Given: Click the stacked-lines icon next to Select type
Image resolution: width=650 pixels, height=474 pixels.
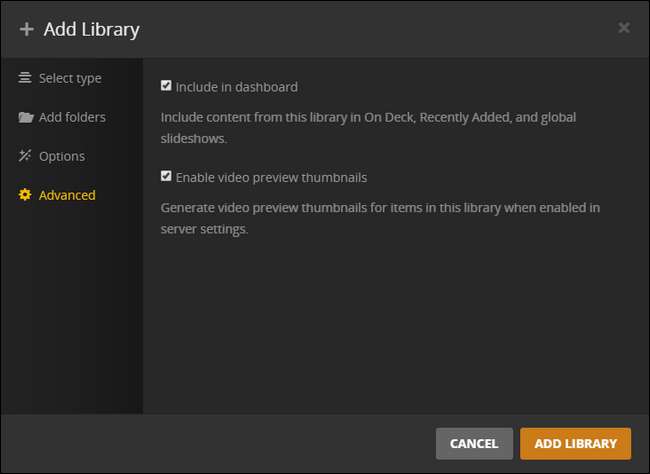Looking at the screenshot, I should [25, 78].
